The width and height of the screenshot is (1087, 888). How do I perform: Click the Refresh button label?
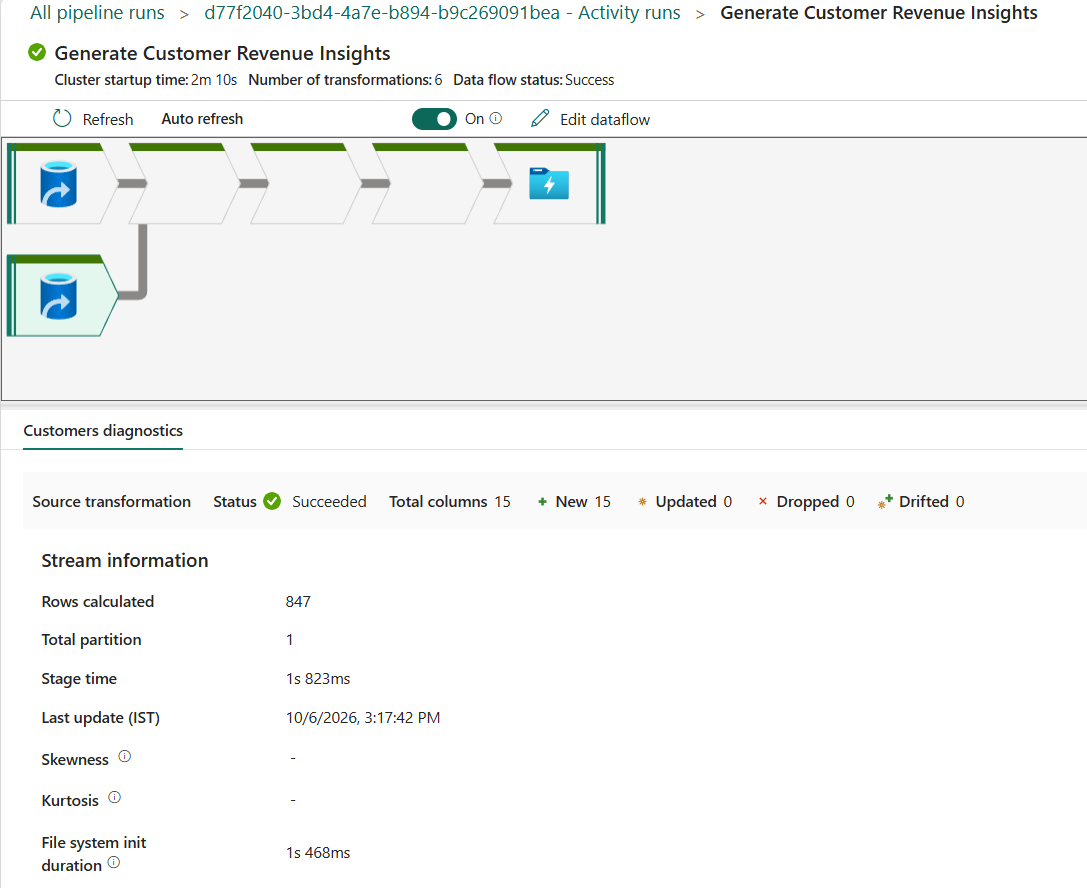[x=107, y=119]
